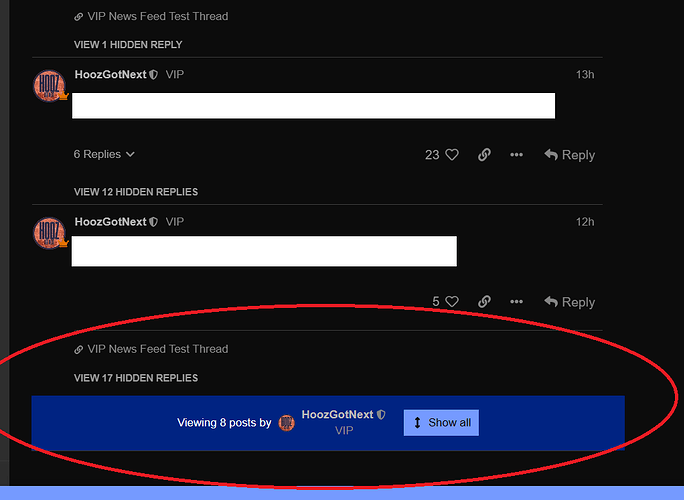Image resolution: width=684 pixels, height=500 pixels.
Task: Expand View 1 Hidden Reply
Action: pyautogui.click(x=128, y=45)
